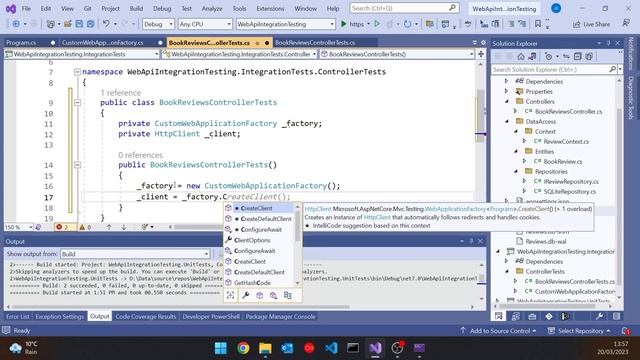Click the feedback person icon at top right
The image size is (640, 360).
(626, 24)
